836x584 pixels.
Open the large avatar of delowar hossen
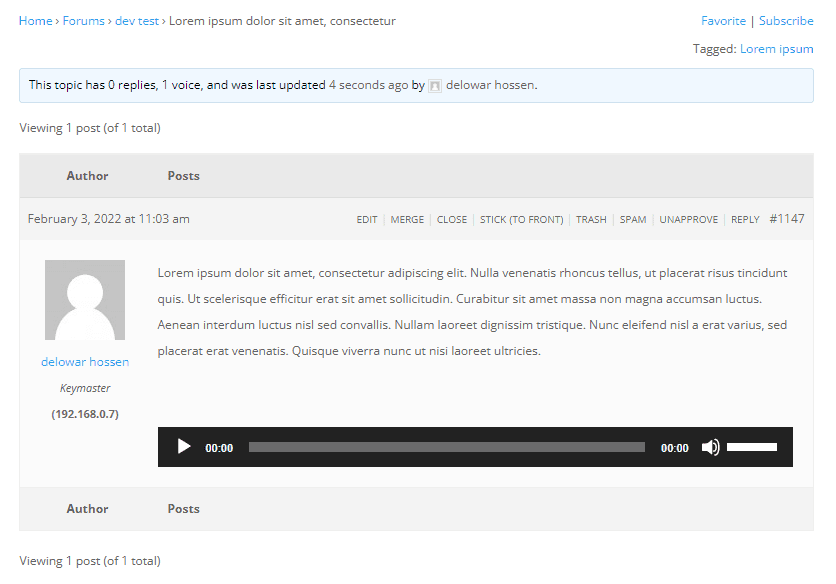click(85, 300)
